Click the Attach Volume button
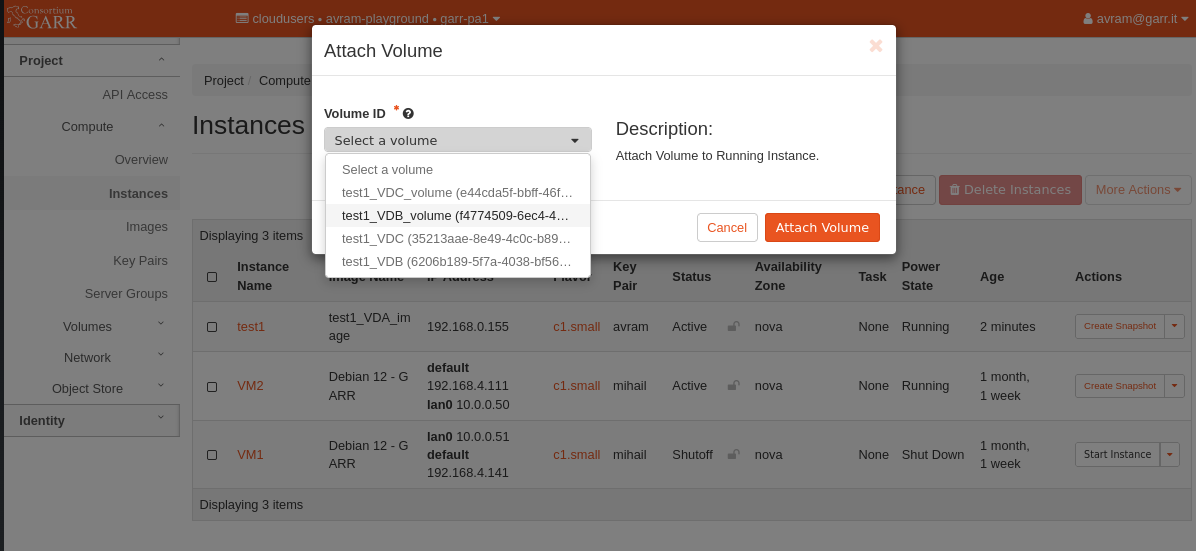 click(x=822, y=227)
